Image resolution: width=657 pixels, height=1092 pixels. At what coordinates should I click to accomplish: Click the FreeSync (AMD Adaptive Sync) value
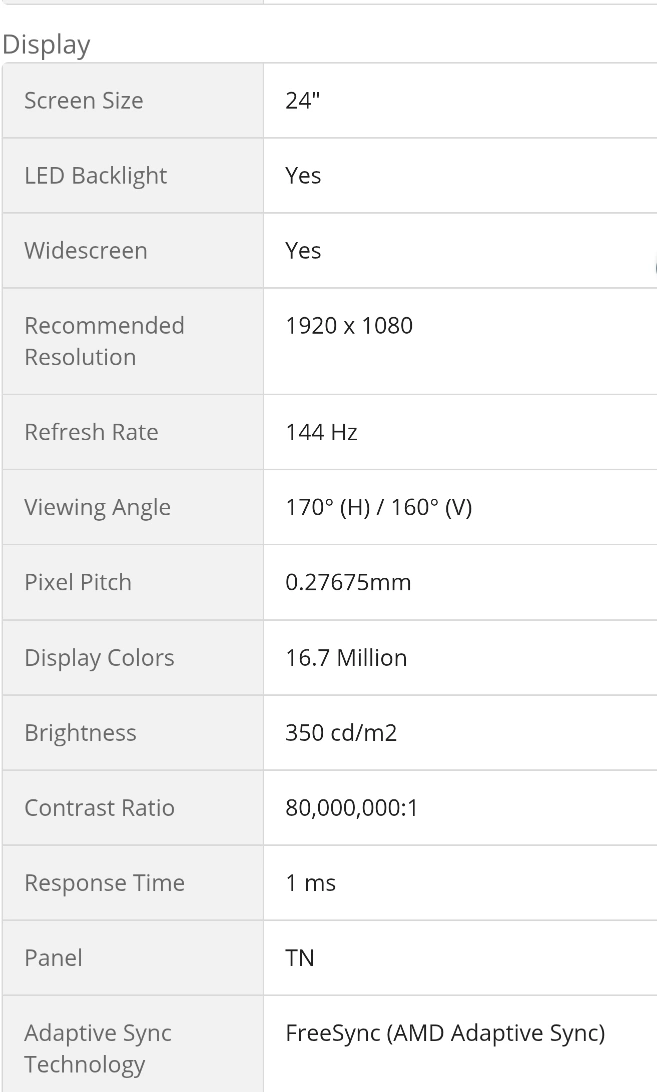tap(445, 1033)
